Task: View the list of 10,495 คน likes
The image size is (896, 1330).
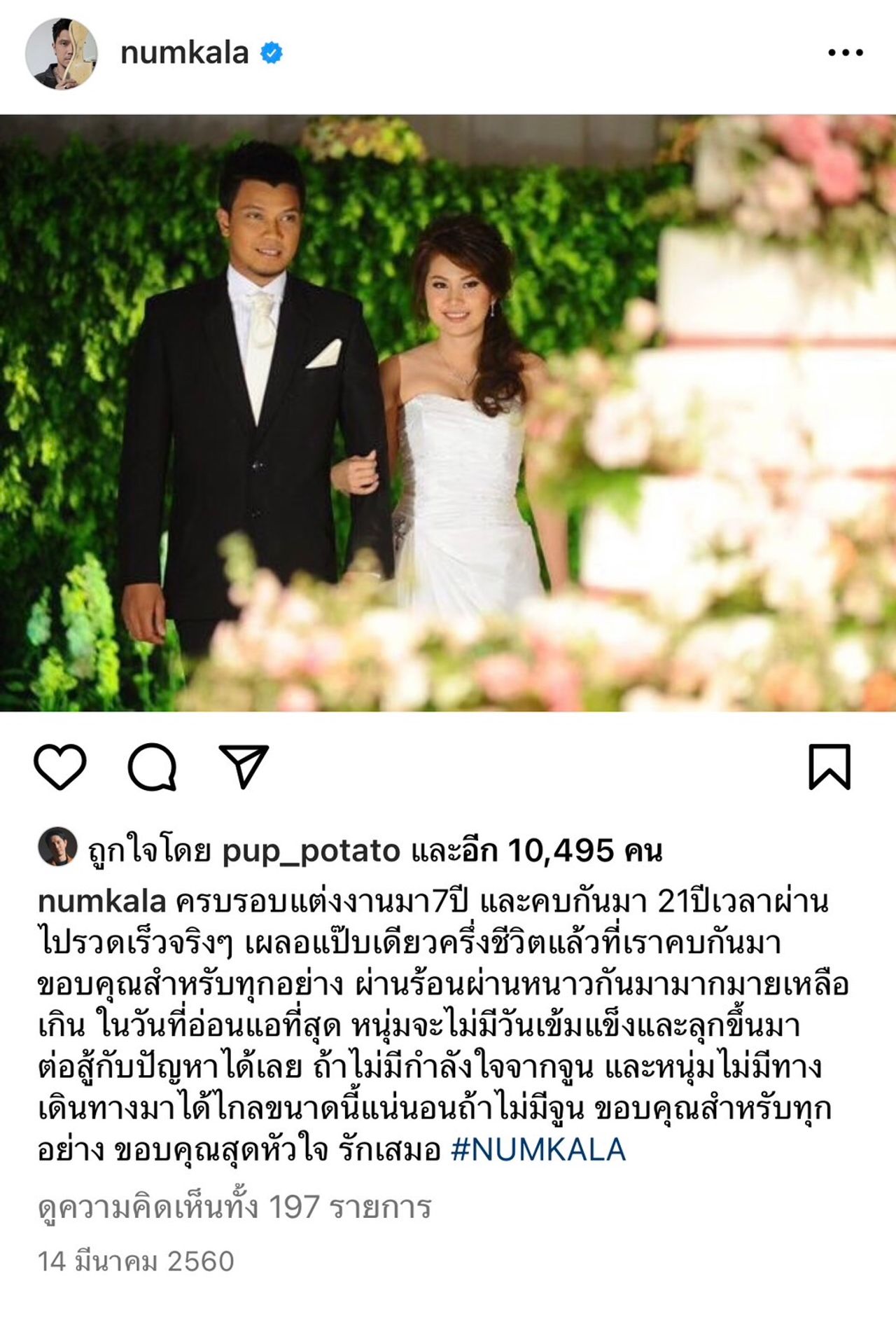Action: [x=584, y=851]
